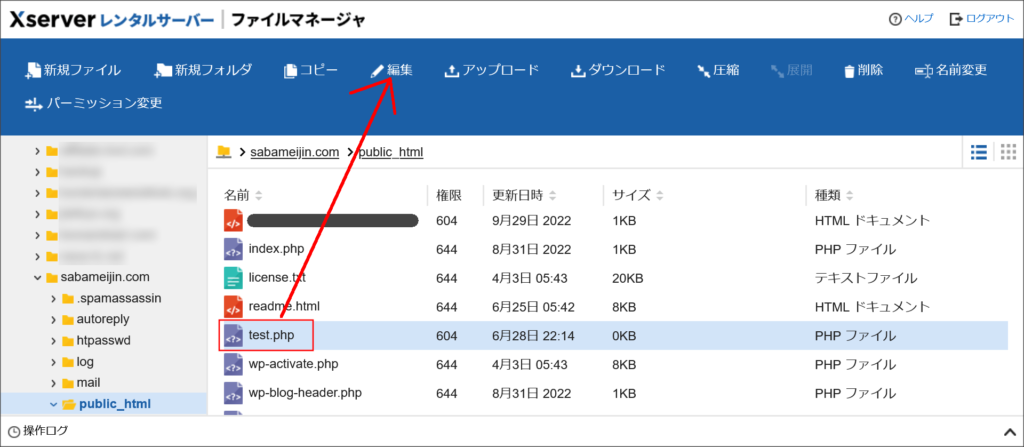Click the 6月28日 22:14 date cell
The height and width of the screenshot is (447, 1024).
[532, 336]
